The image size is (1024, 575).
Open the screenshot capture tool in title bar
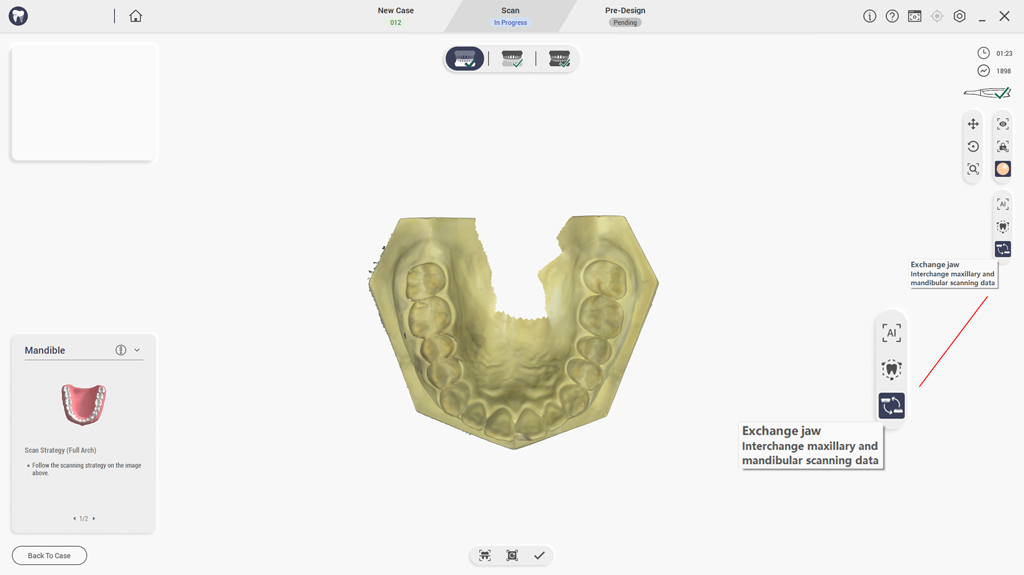pos(914,16)
